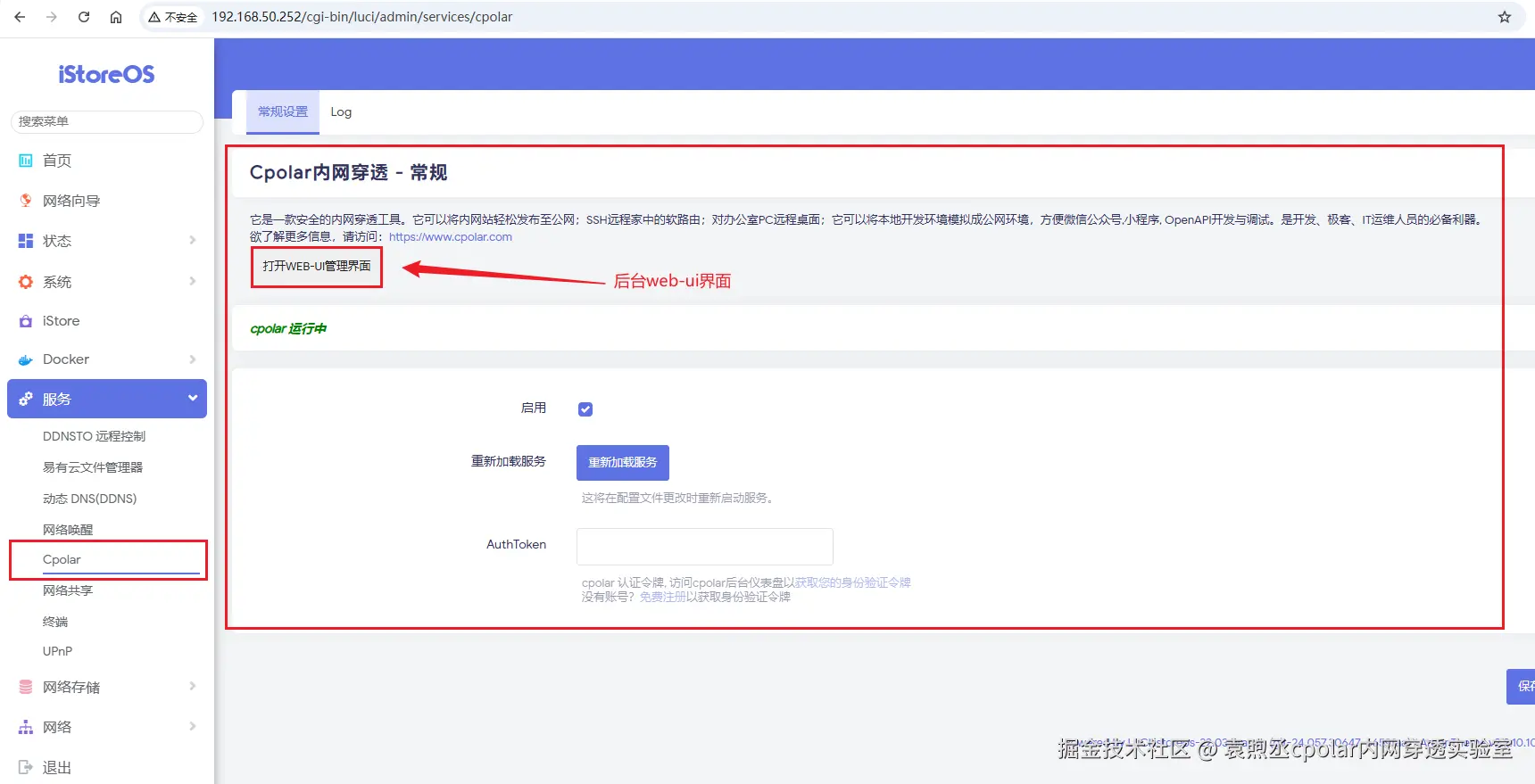Switch to the Log tab

pos(341,111)
